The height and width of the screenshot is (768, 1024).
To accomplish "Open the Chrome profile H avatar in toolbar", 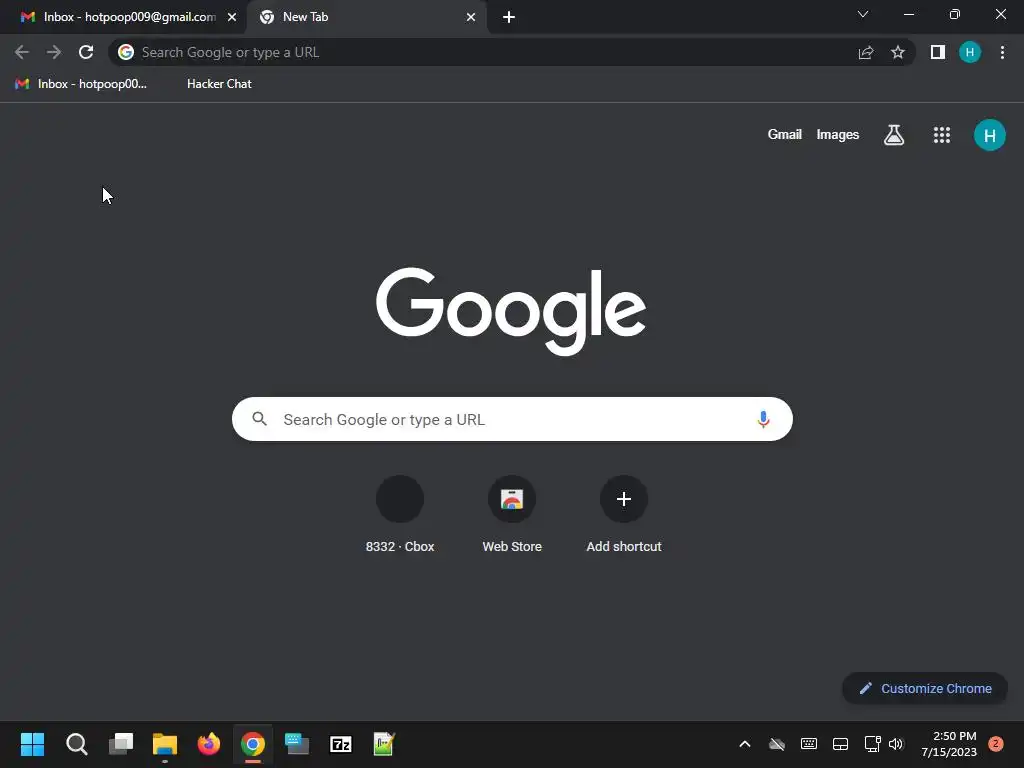I will tap(970, 52).
